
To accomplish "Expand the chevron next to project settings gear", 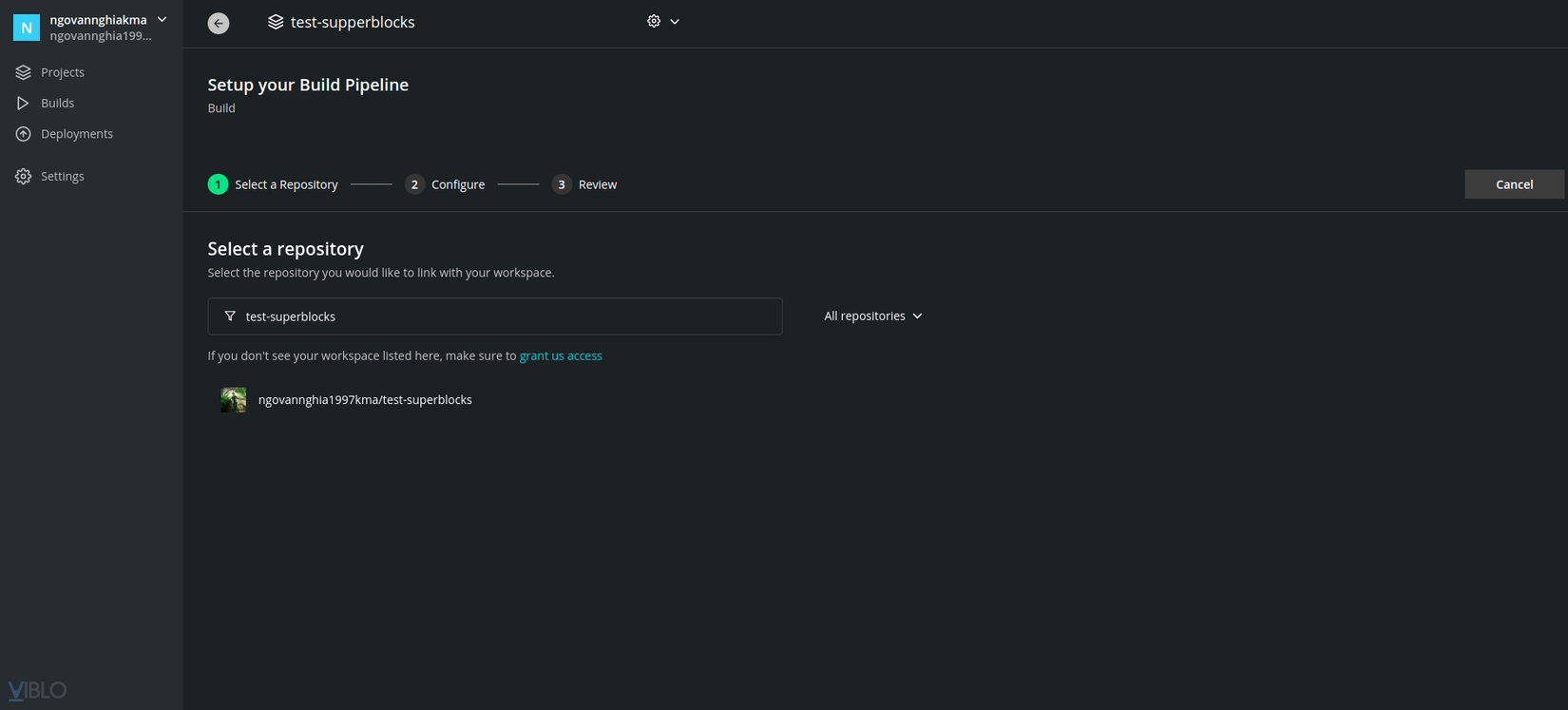I will click(675, 21).
